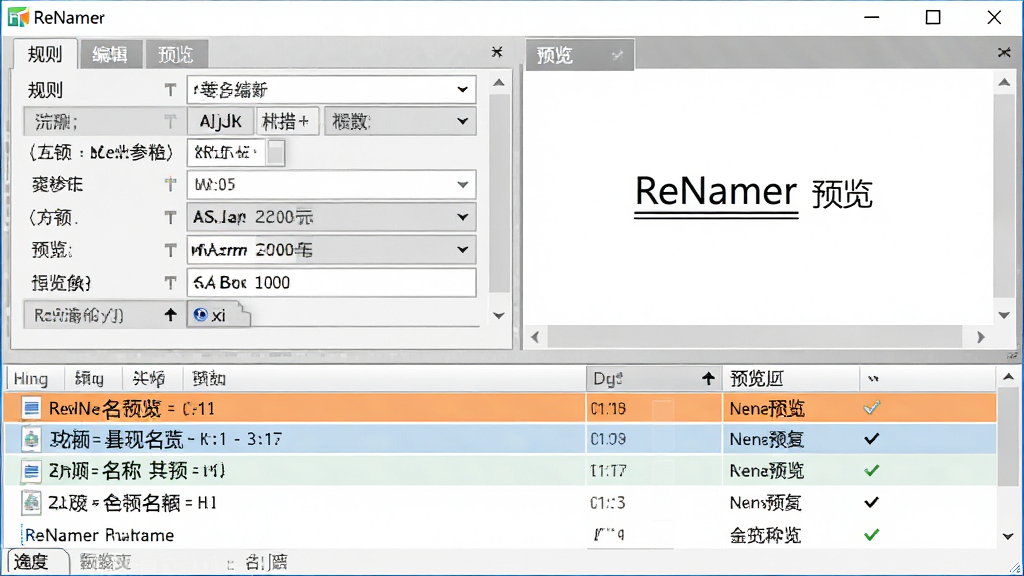
Task: Select the row ending in H1
Action: coord(500,502)
